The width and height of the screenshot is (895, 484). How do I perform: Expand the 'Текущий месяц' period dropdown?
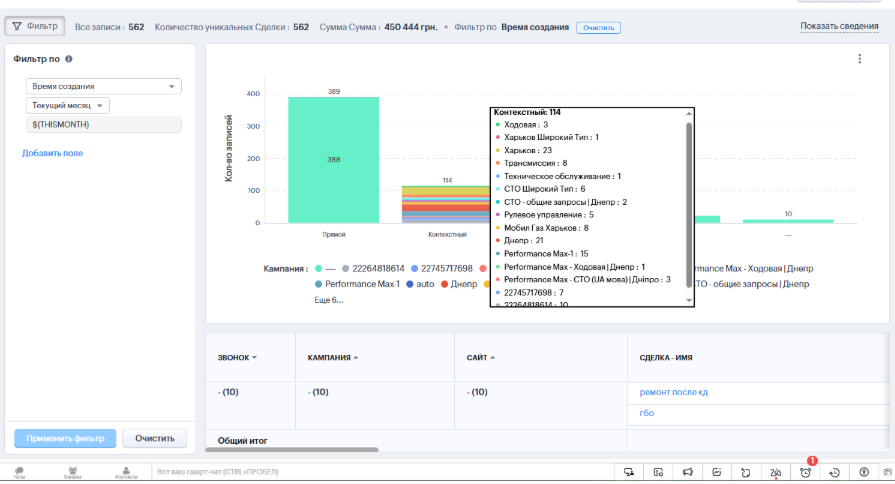click(x=68, y=106)
